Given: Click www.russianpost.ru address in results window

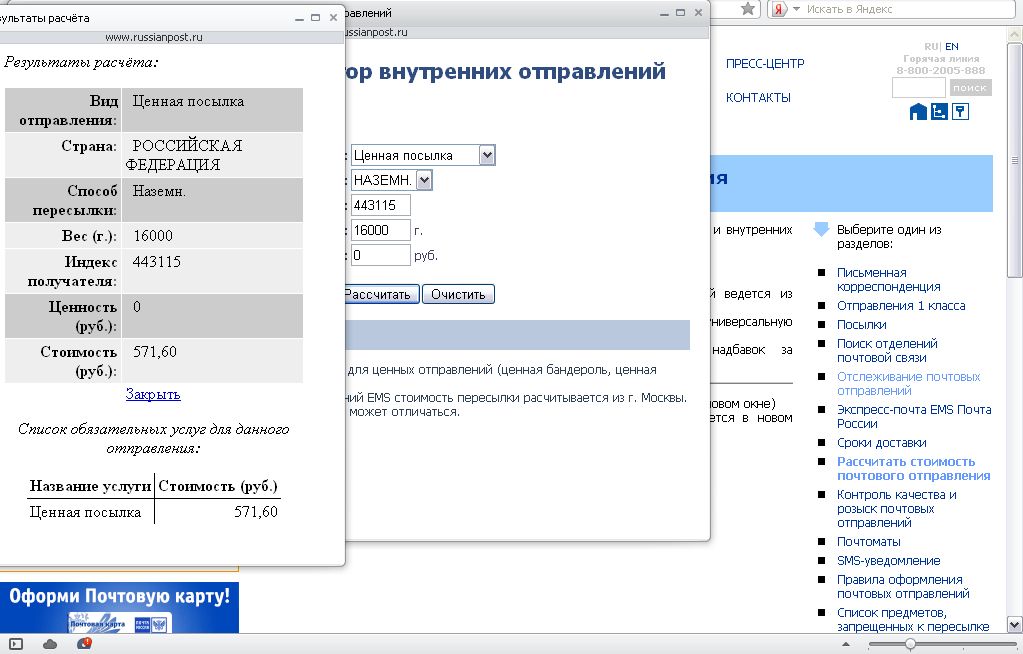Looking at the screenshot, I should 154,37.
